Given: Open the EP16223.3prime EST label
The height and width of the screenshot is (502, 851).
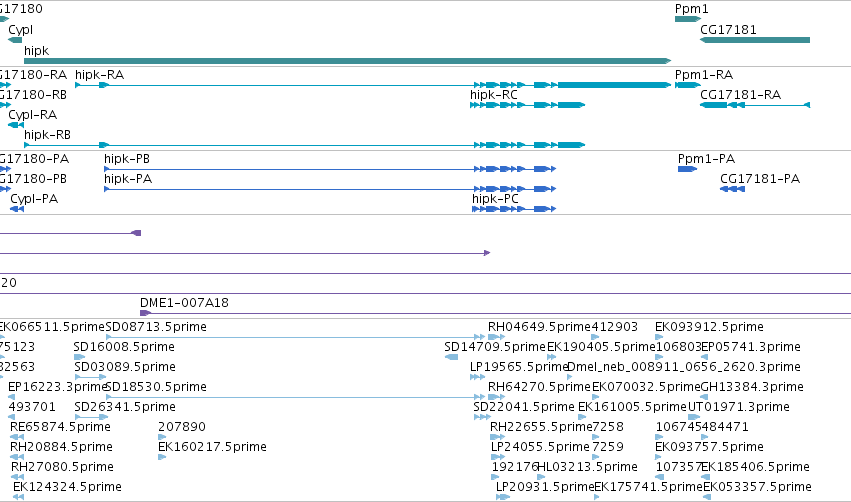Looking at the screenshot, I should tap(58, 387).
